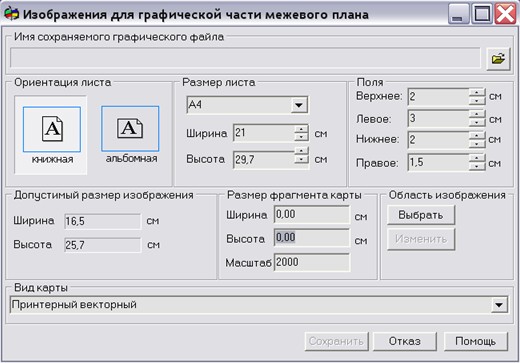Viewport: 520px width, 363px height.
Task: Decrease Правое margin with down arrow
Action: tap(477, 166)
